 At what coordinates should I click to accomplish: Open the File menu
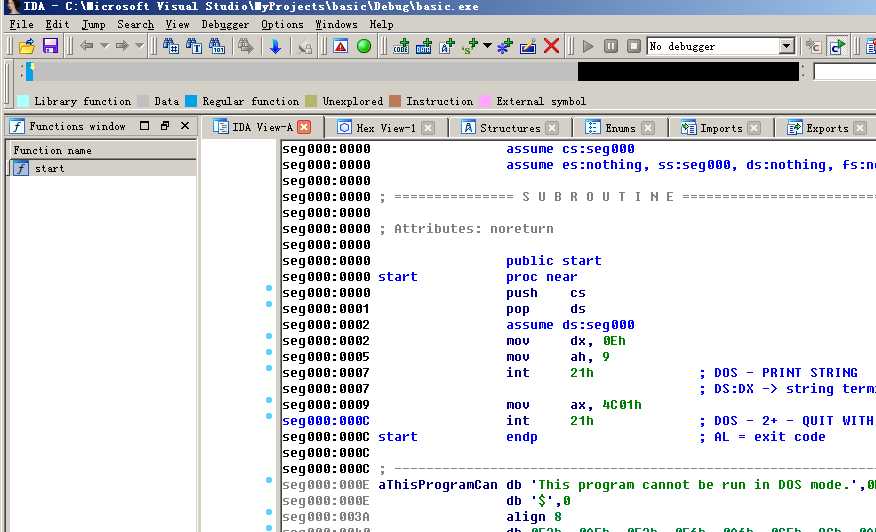point(22,25)
